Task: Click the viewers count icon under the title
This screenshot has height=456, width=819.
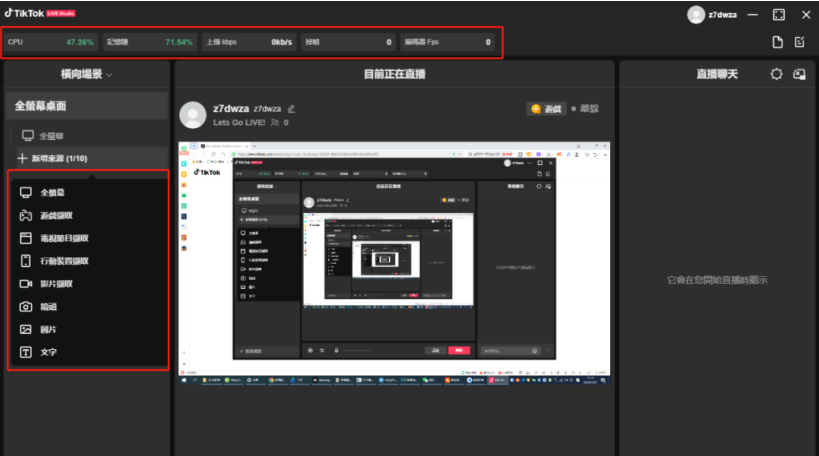Action: (275, 123)
